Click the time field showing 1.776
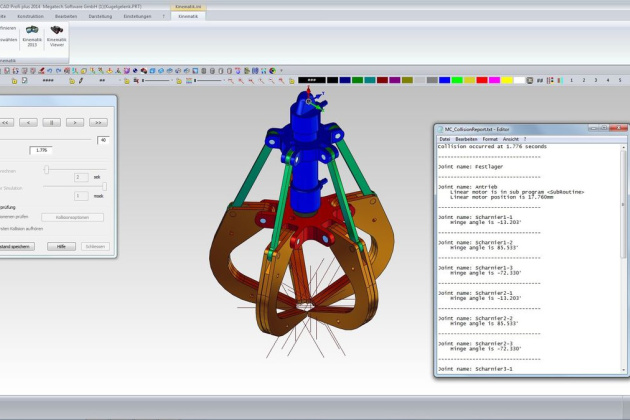This screenshot has width=630, height=420. tap(42, 150)
